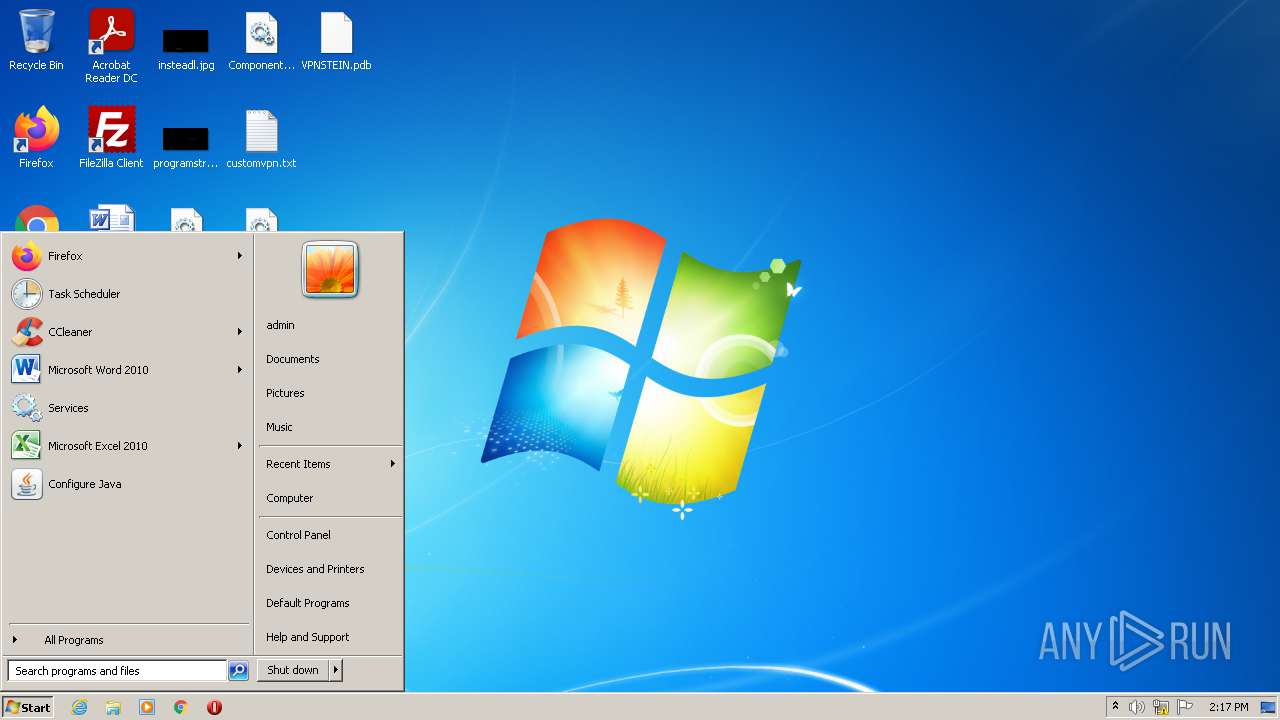
Task: Launch Windows Media Player from taskbar
Action: (x=147, y=707)
